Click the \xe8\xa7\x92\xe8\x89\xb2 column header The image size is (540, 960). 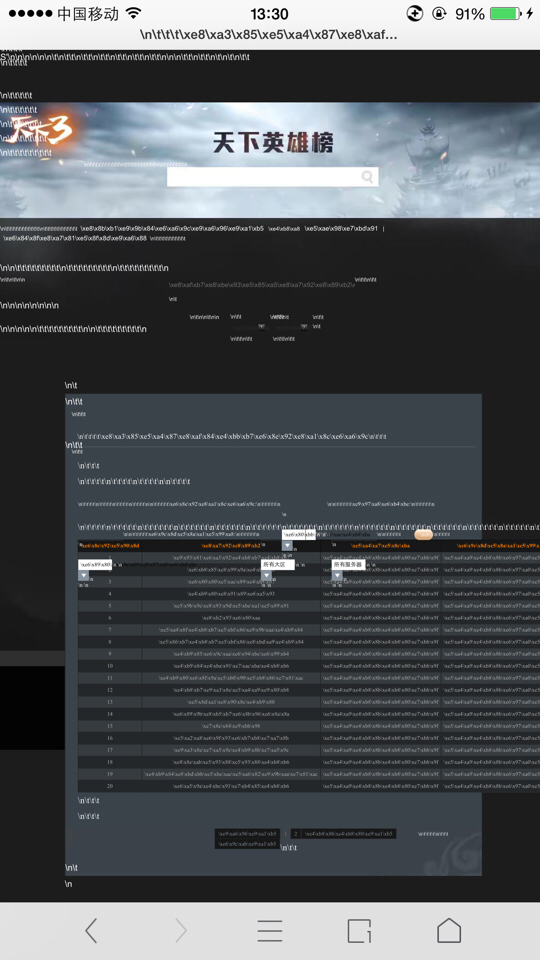231,545
